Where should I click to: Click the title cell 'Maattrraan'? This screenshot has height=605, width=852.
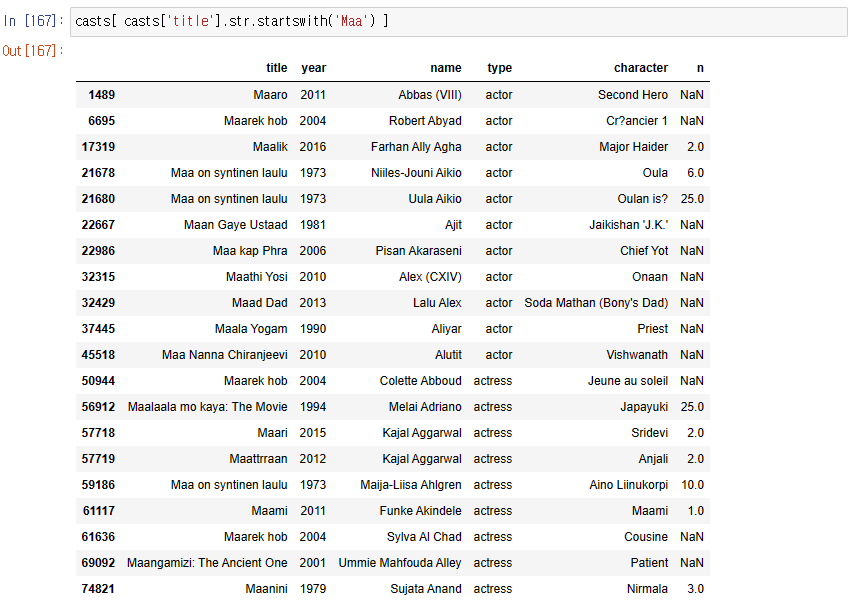tap(258, 459)
